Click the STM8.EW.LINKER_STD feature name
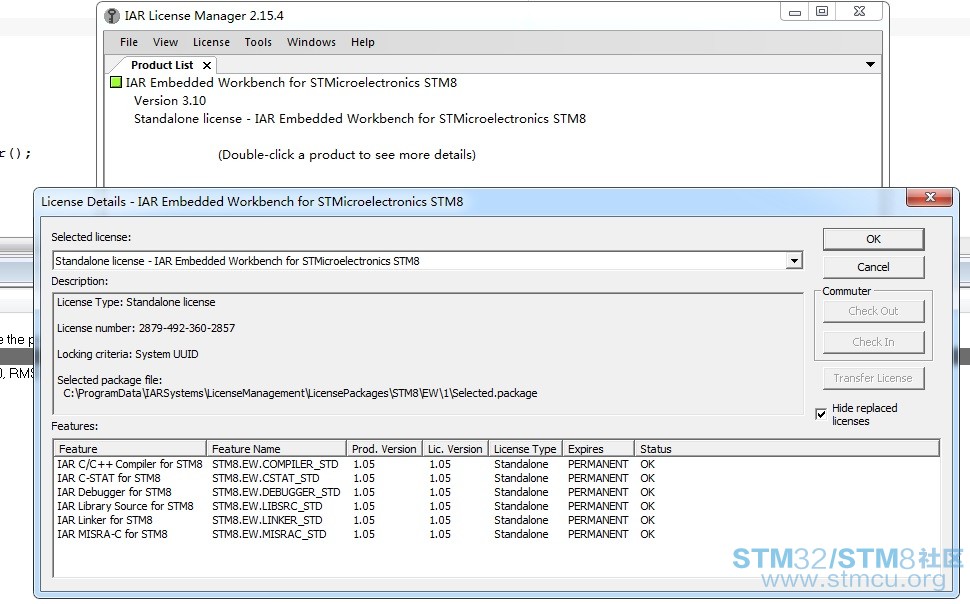Viewport: 970px width, 604px height. coord(267,520)
